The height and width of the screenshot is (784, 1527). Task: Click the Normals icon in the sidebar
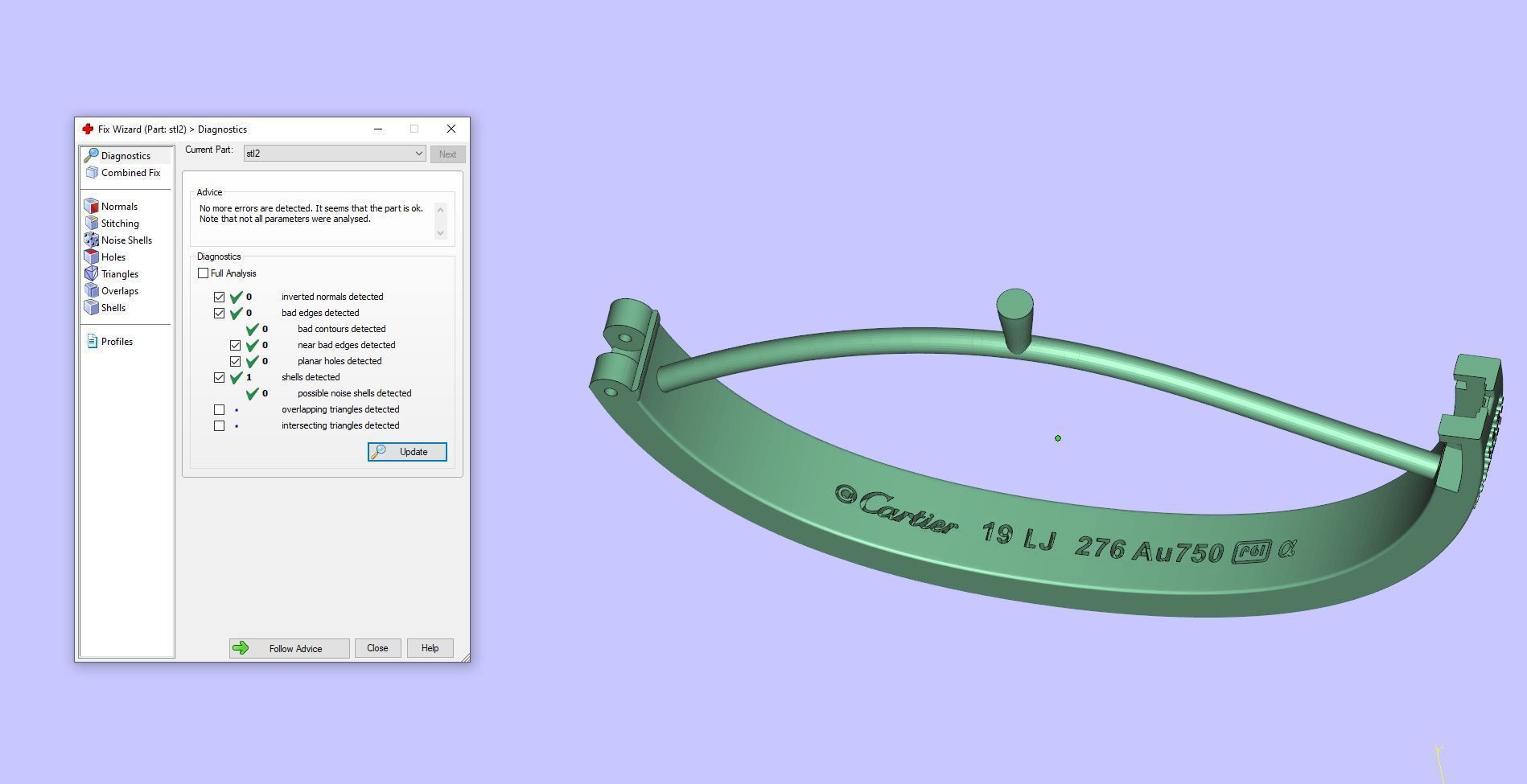tap(92, 207)
